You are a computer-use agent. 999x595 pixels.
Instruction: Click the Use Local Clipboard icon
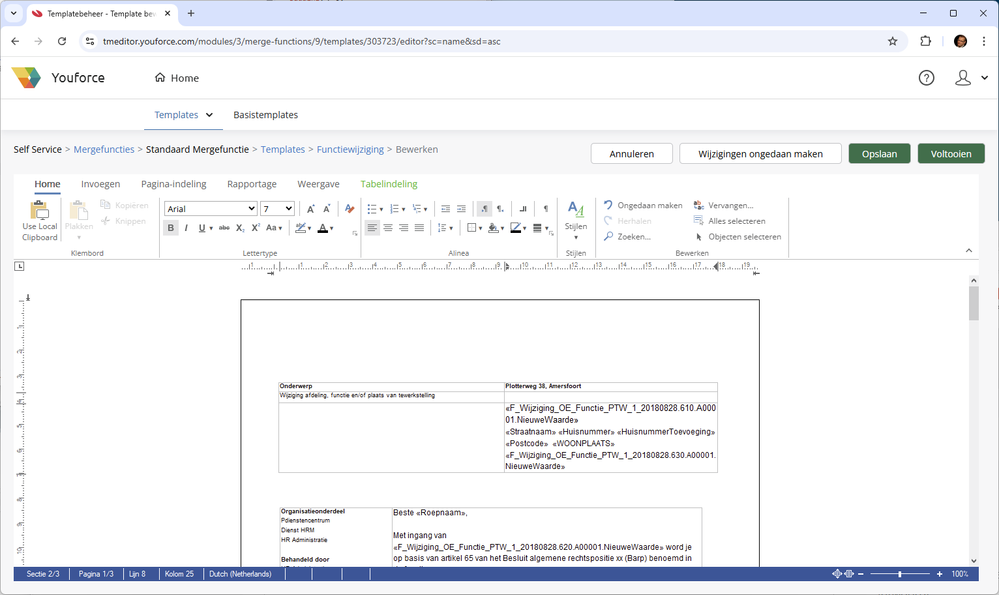coord(40,220)
